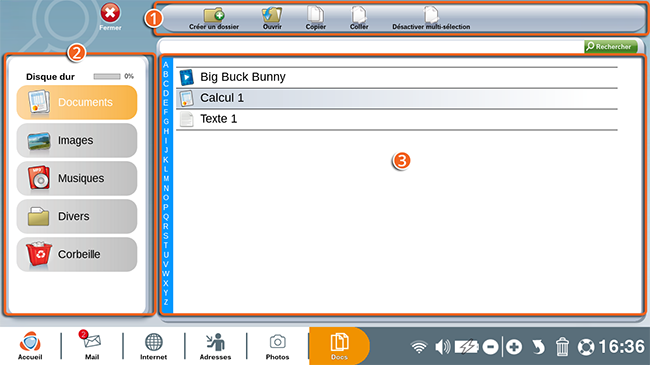
Task: Jump to letter W in alphabet index
Action: (166, 274)
